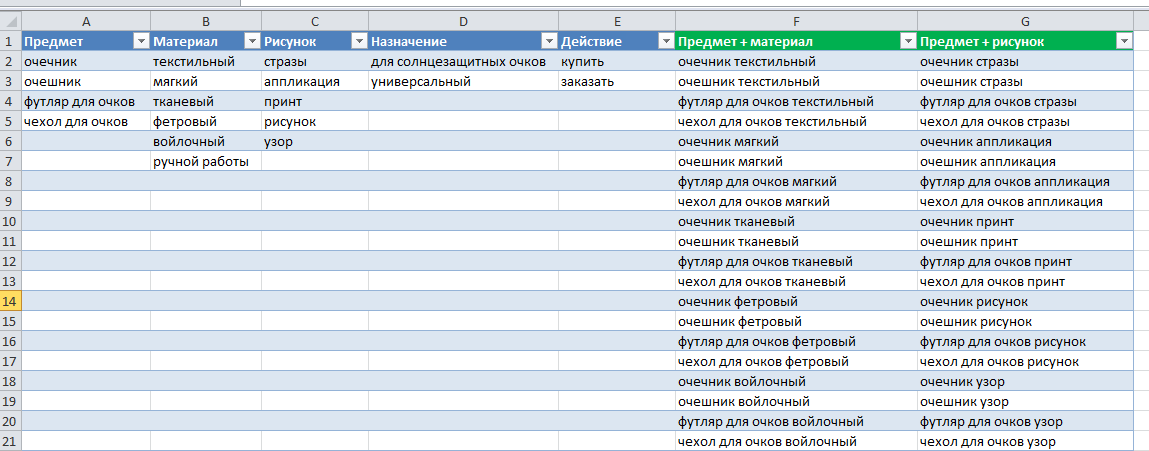Click cell фетровый in column B

pos(206,121)
